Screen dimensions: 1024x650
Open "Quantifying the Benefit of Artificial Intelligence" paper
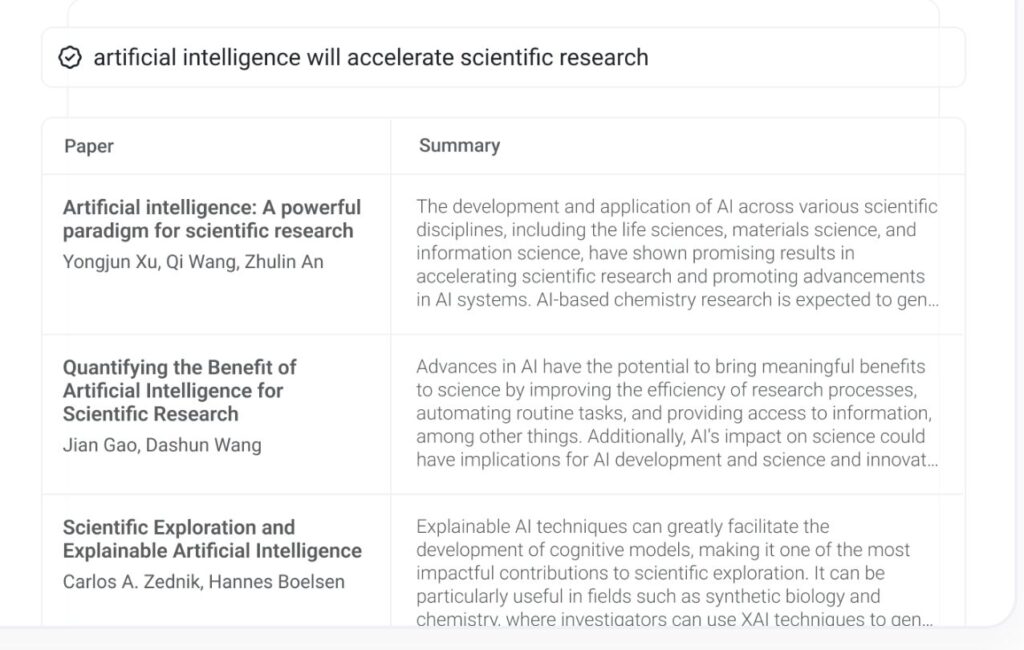click(179, 390)
